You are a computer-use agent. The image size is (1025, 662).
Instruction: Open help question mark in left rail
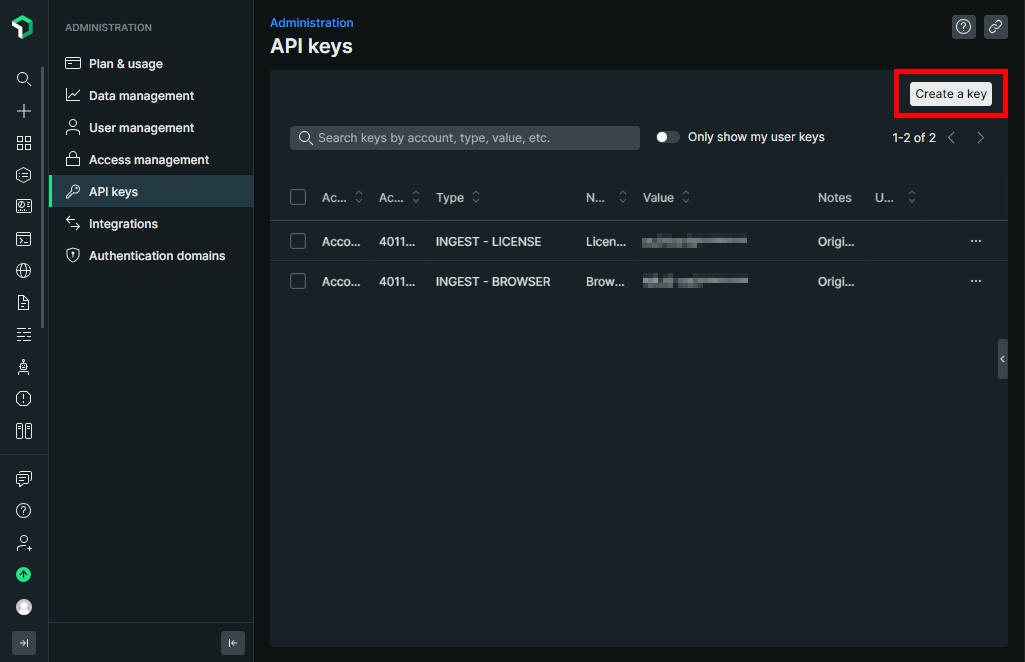click(24, 511)
